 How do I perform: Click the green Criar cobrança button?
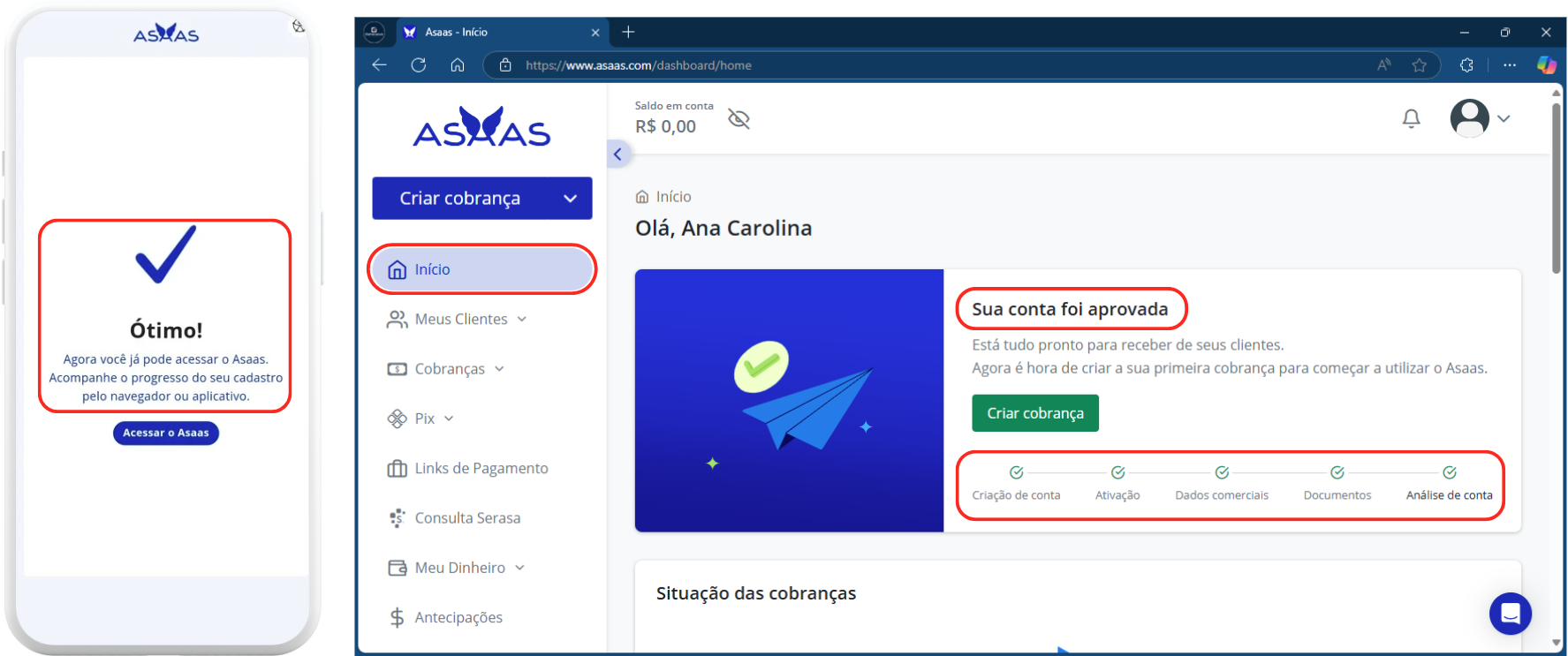[x=1034, y=413]
